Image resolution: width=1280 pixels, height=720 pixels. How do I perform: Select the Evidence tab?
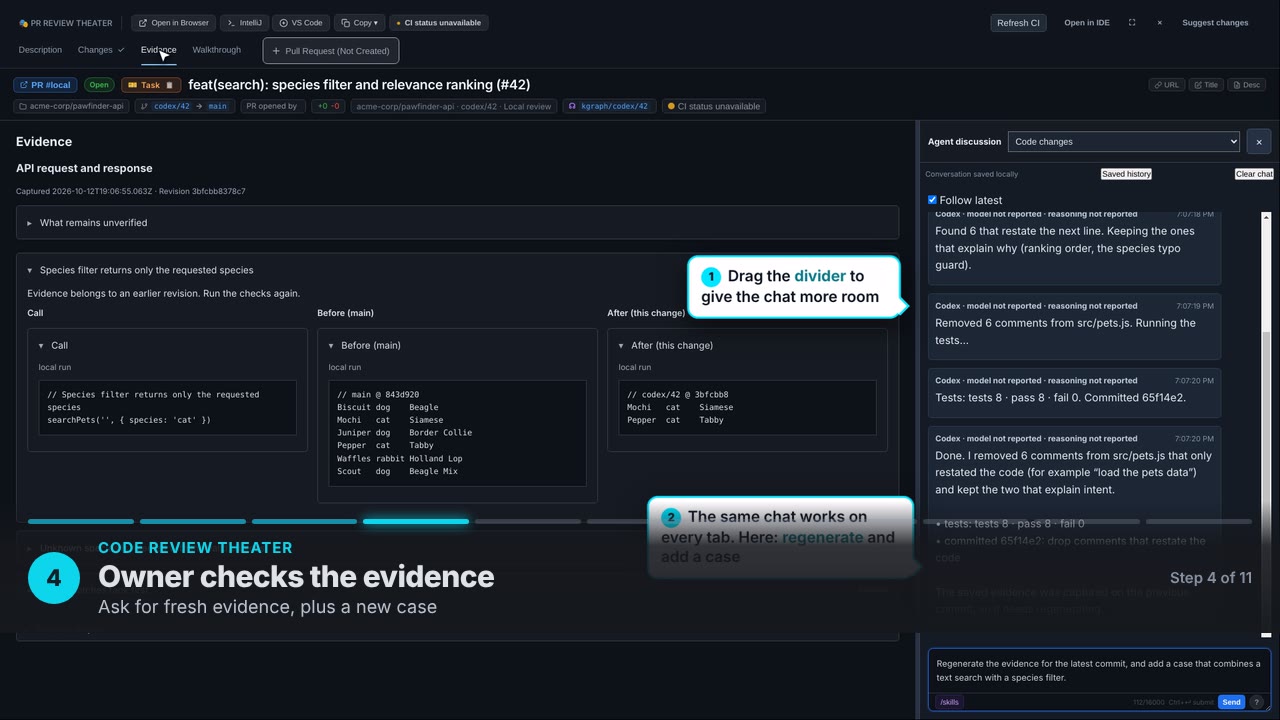point(158,50)
